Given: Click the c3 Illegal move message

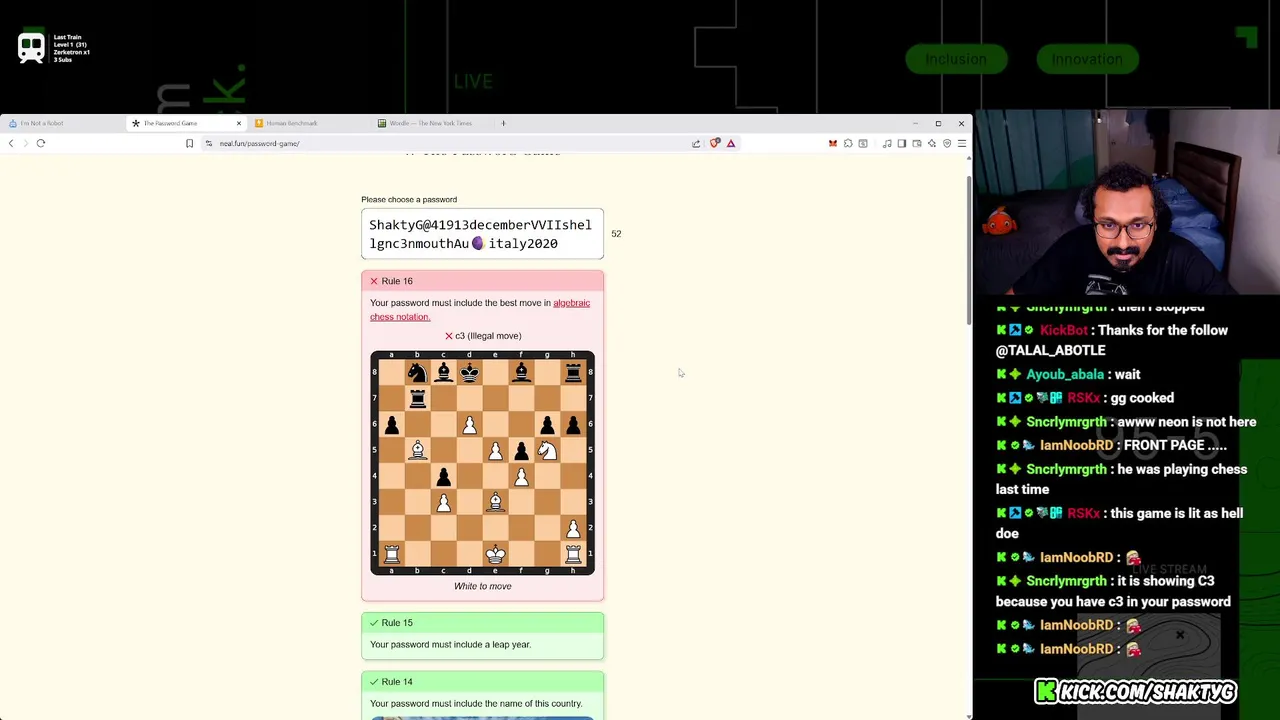Looking at the screenshot, I should click(483, 336).
